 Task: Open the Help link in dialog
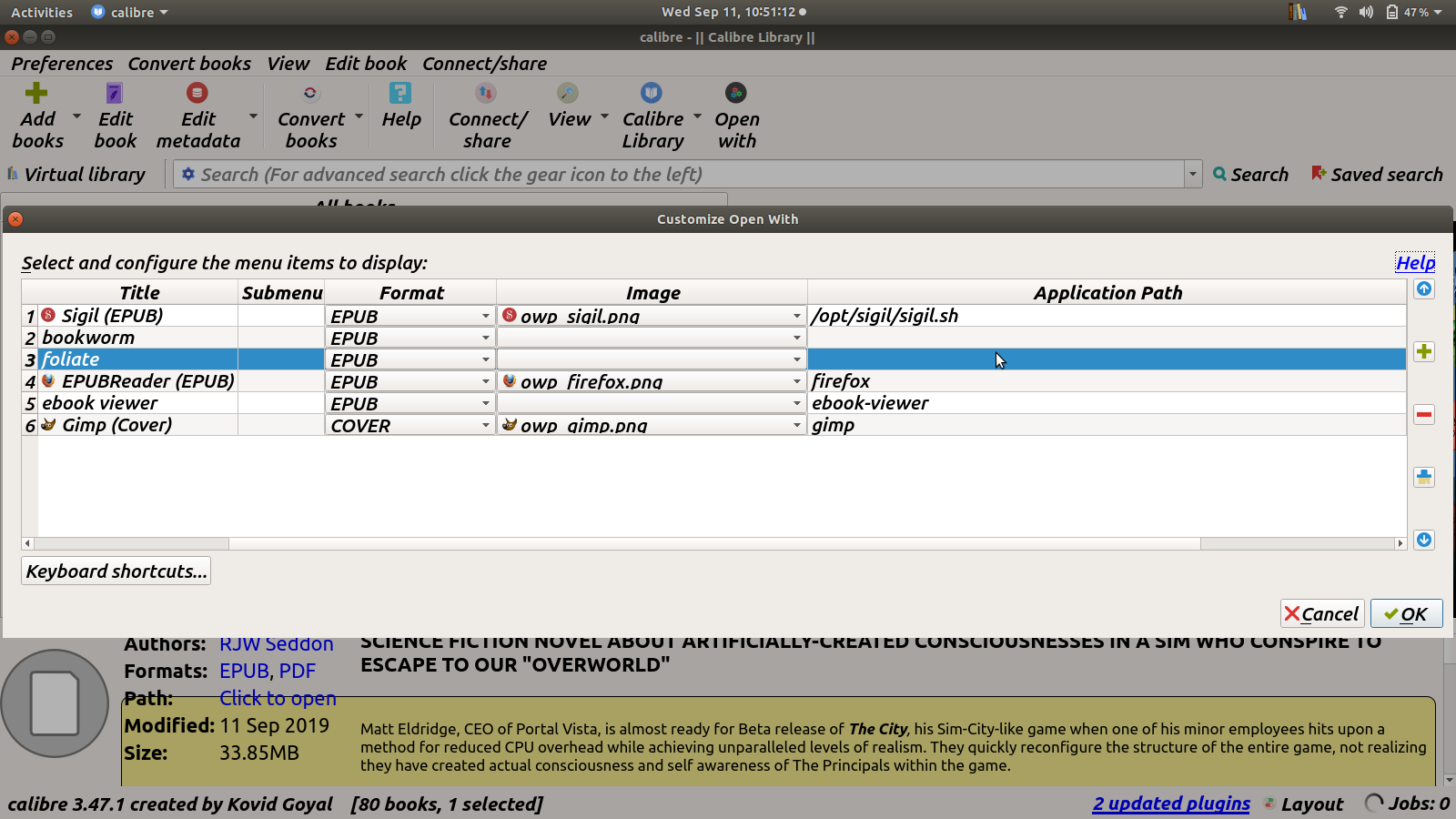coord(1415,263)
